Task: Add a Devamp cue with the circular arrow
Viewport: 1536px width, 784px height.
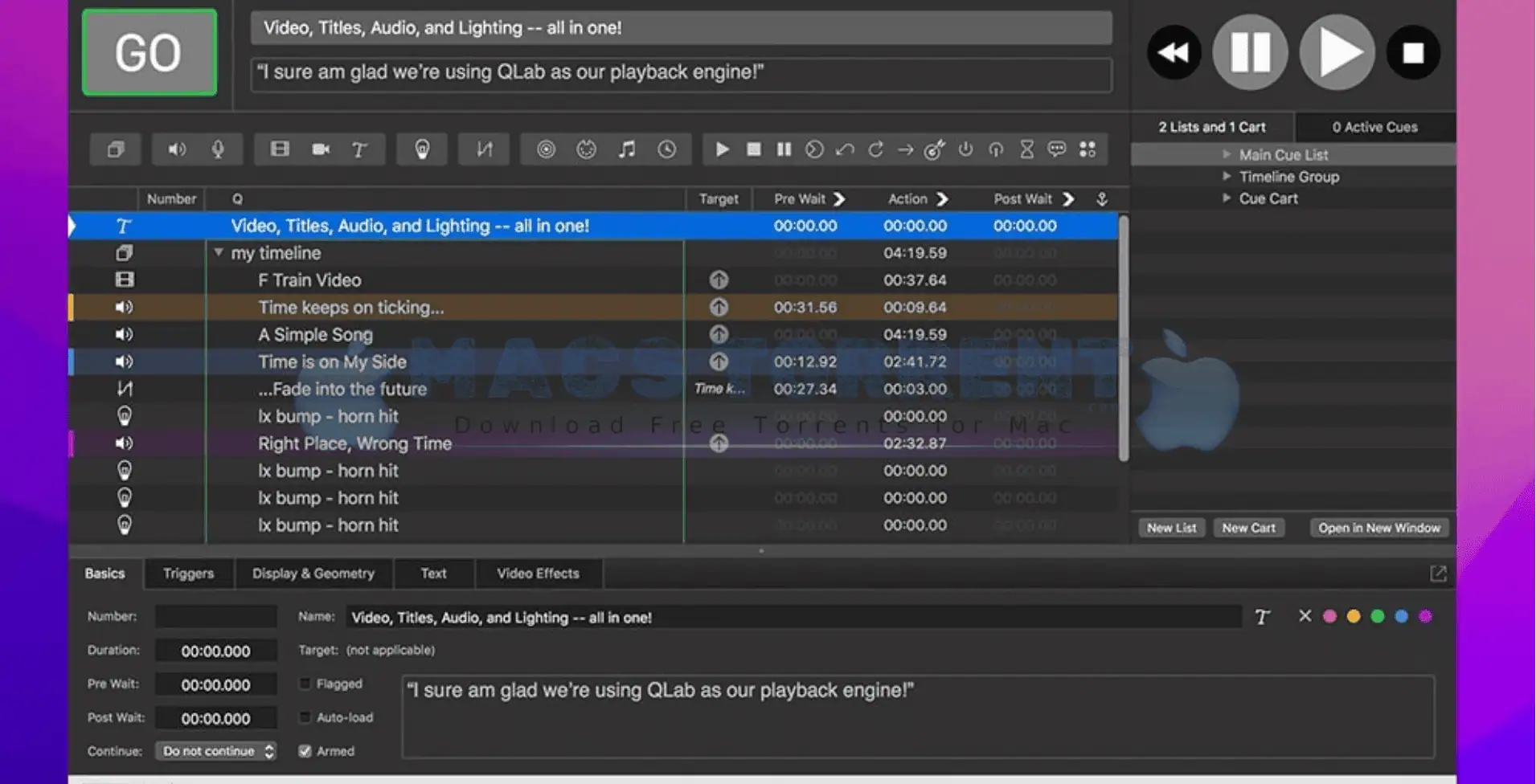Action: coord(875,149)
